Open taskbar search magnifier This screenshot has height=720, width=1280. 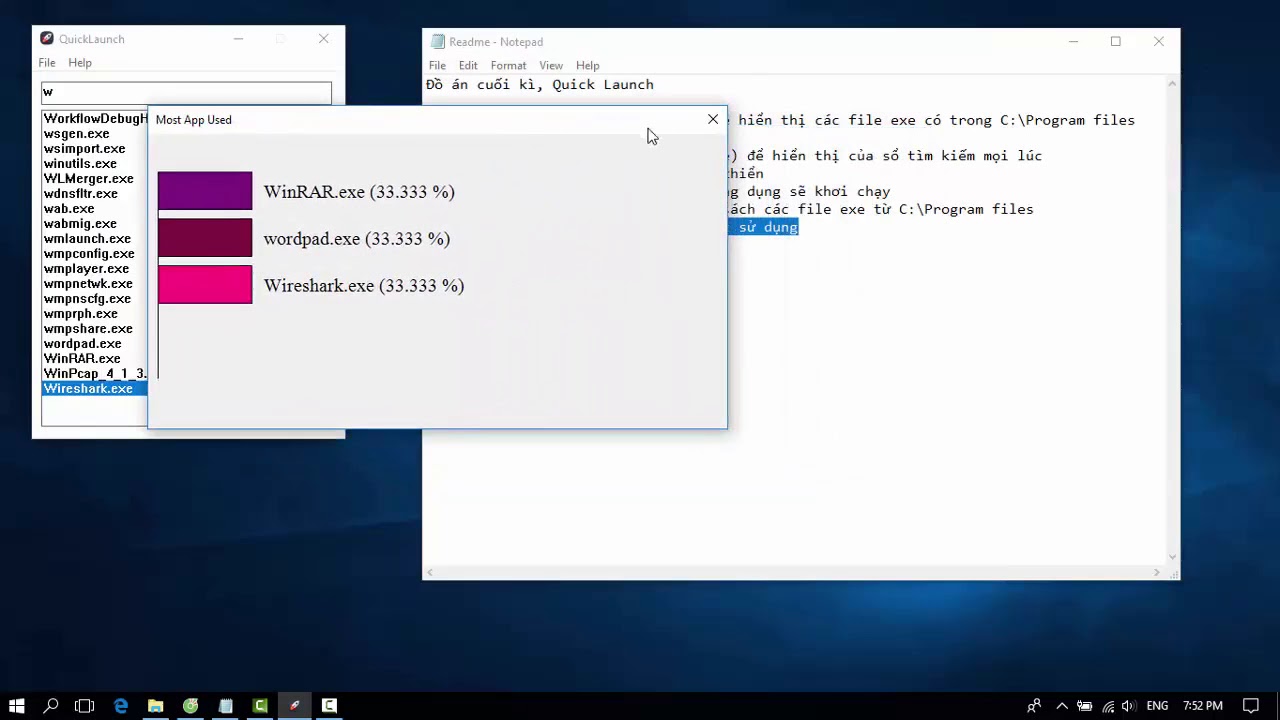pyautogui.click(x=51, y=706)
